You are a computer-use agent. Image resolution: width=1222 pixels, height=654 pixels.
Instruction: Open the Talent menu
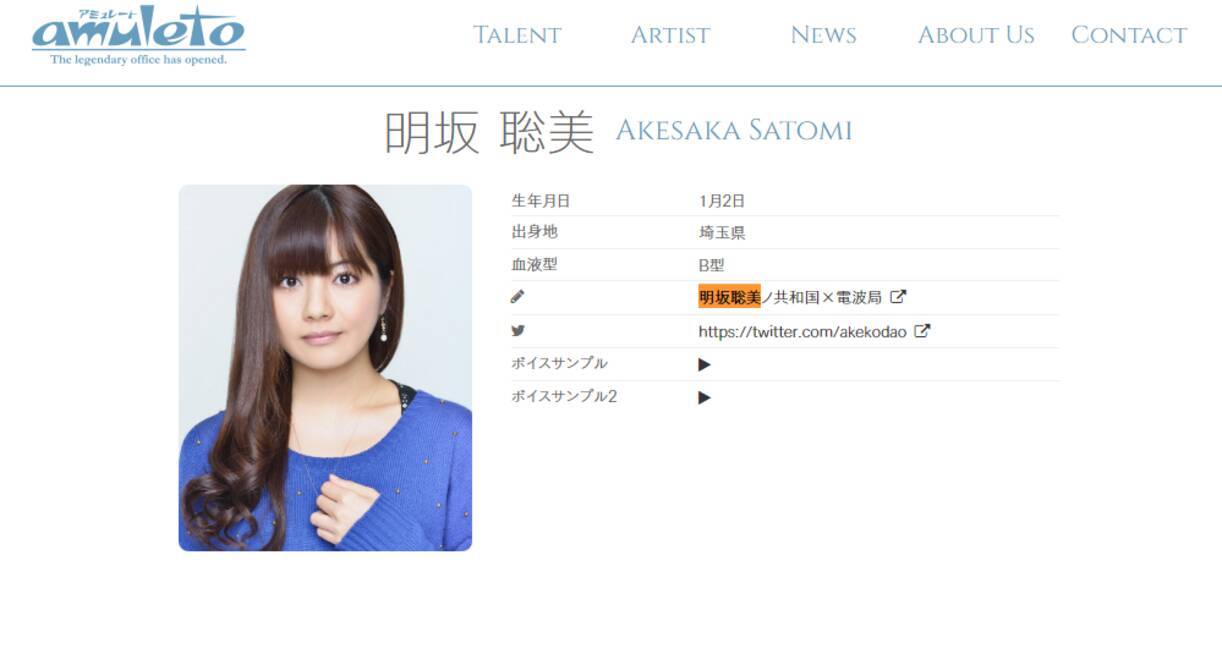[517, 35]
